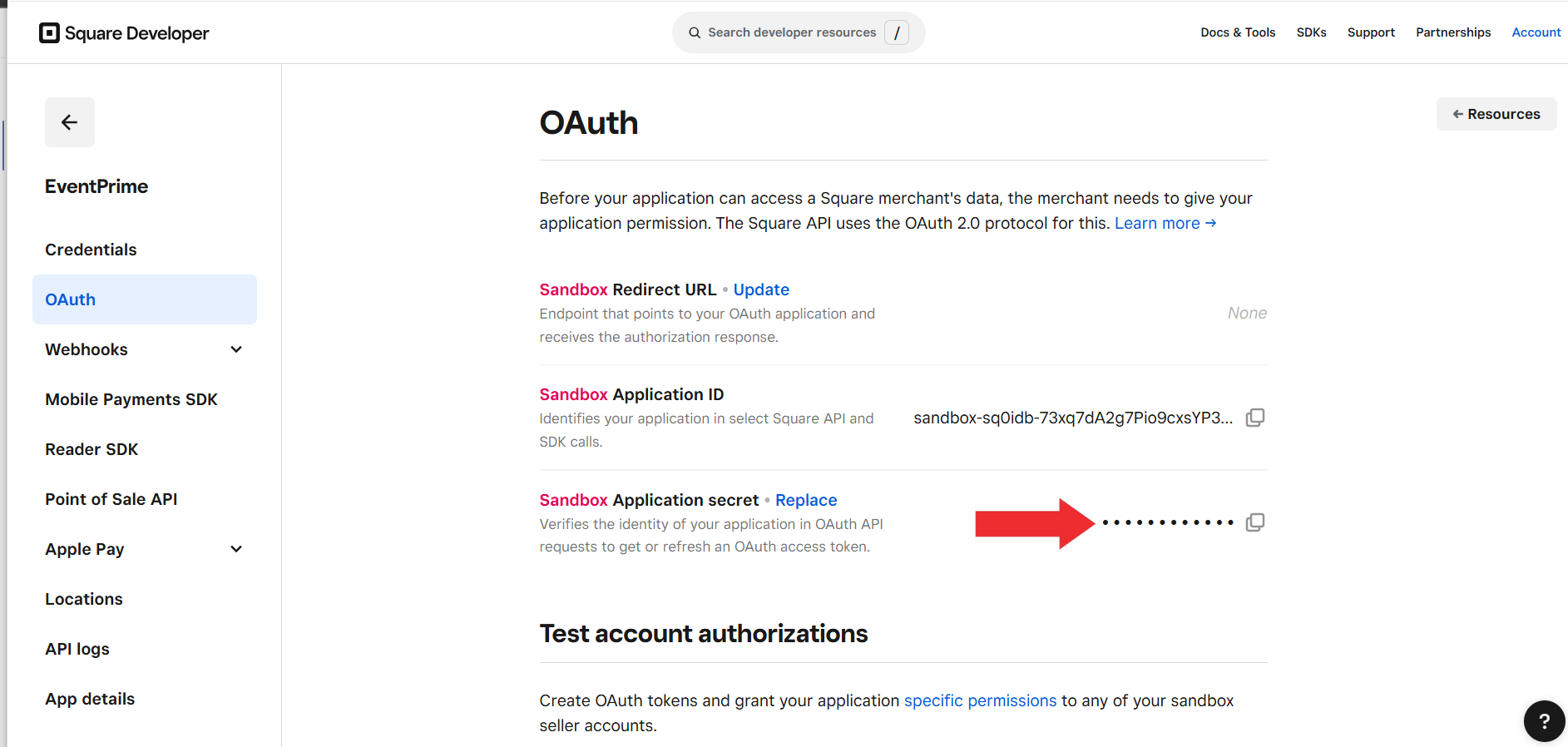Click the back arrow button in sidebar
The width and height of the screenshot is (1568, 747).
70,122
